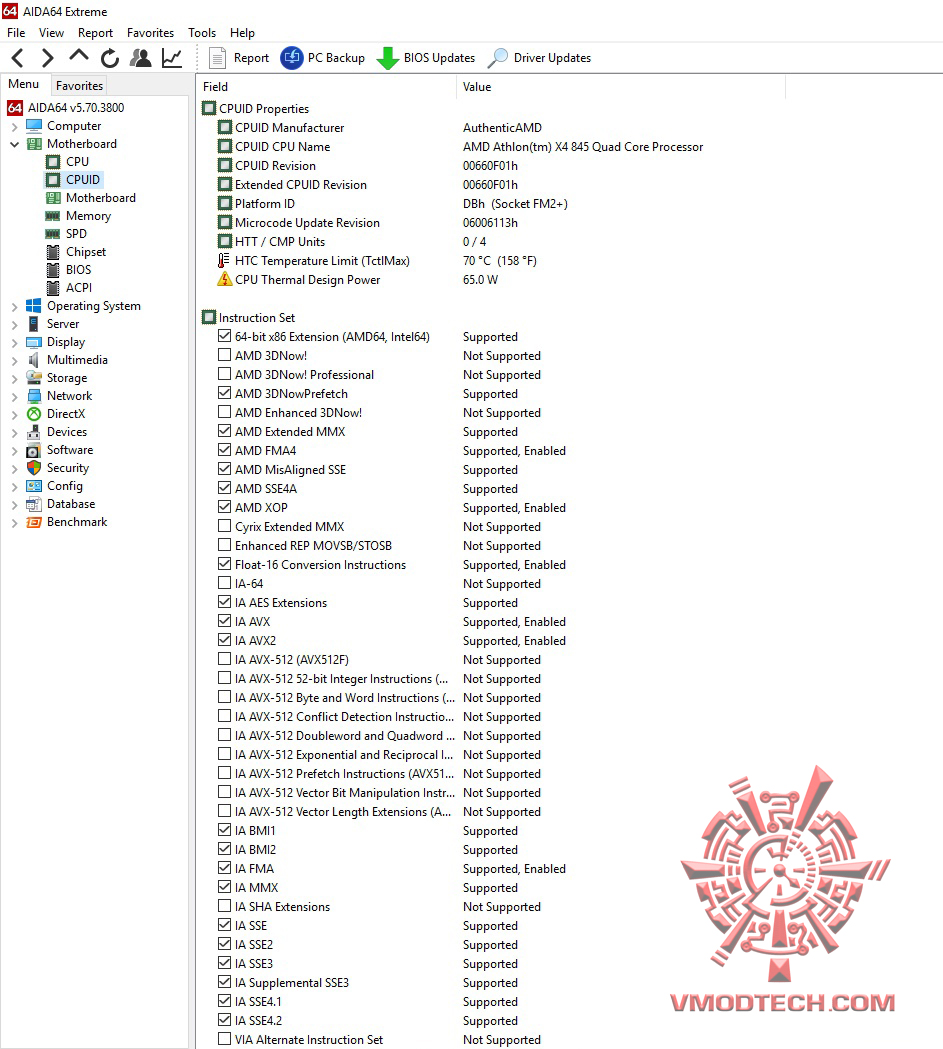
Task: Click CPU Thermal Design Power warning icon
Action: pyautogui.click(x=225, y=280)
